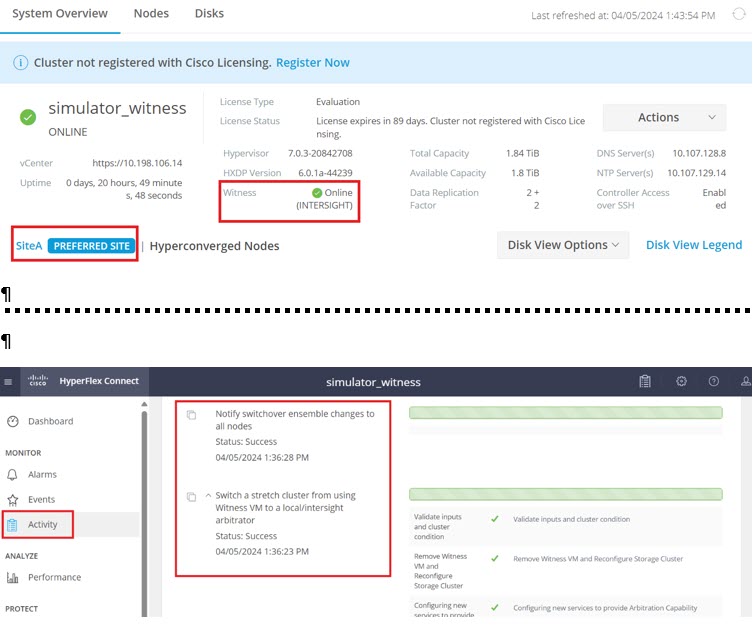
Task: Click the License Type value Evaluation
Action: [x=338, y=102]
